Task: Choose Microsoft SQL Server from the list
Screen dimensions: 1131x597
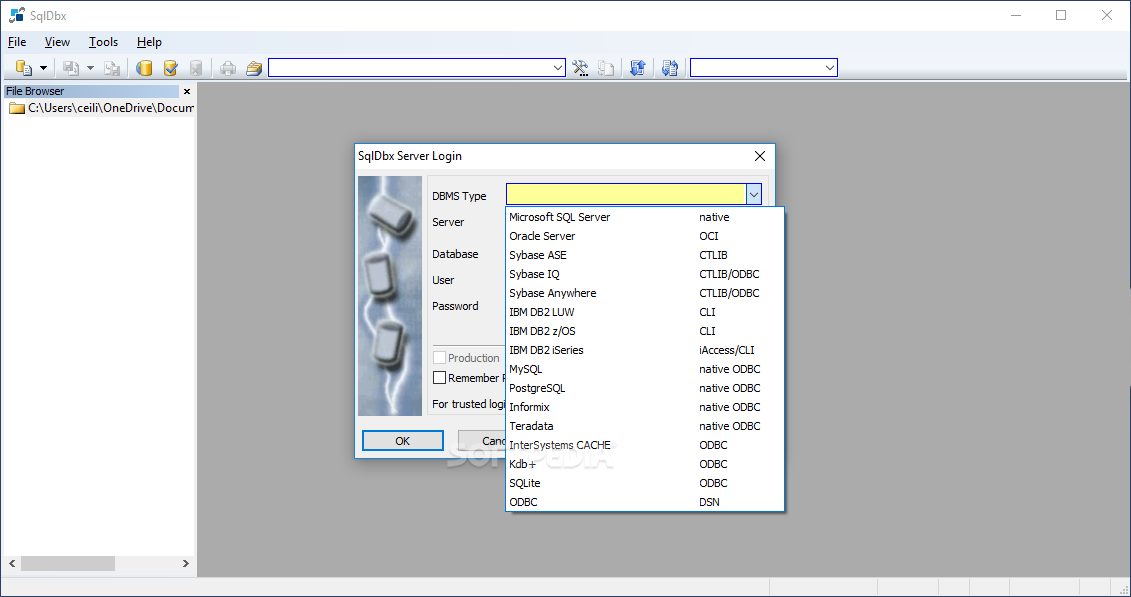Action: click(645, 217)
